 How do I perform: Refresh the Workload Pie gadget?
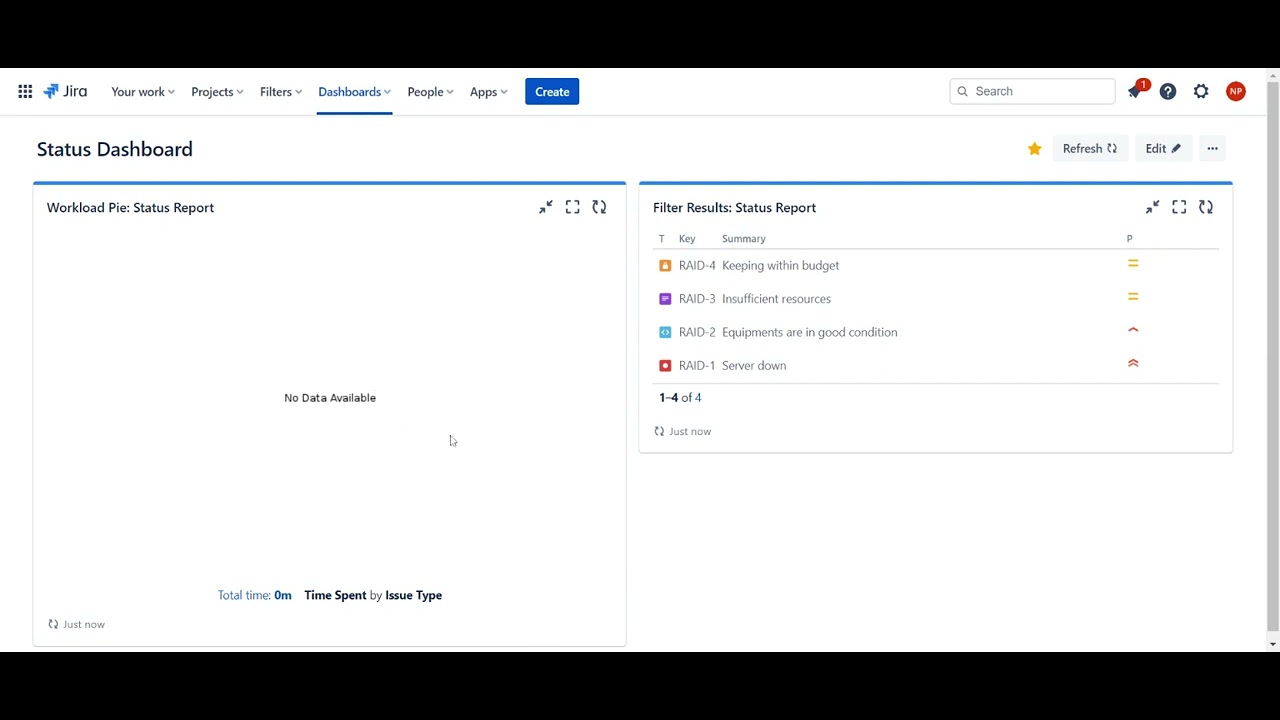(x=599, y=207)
